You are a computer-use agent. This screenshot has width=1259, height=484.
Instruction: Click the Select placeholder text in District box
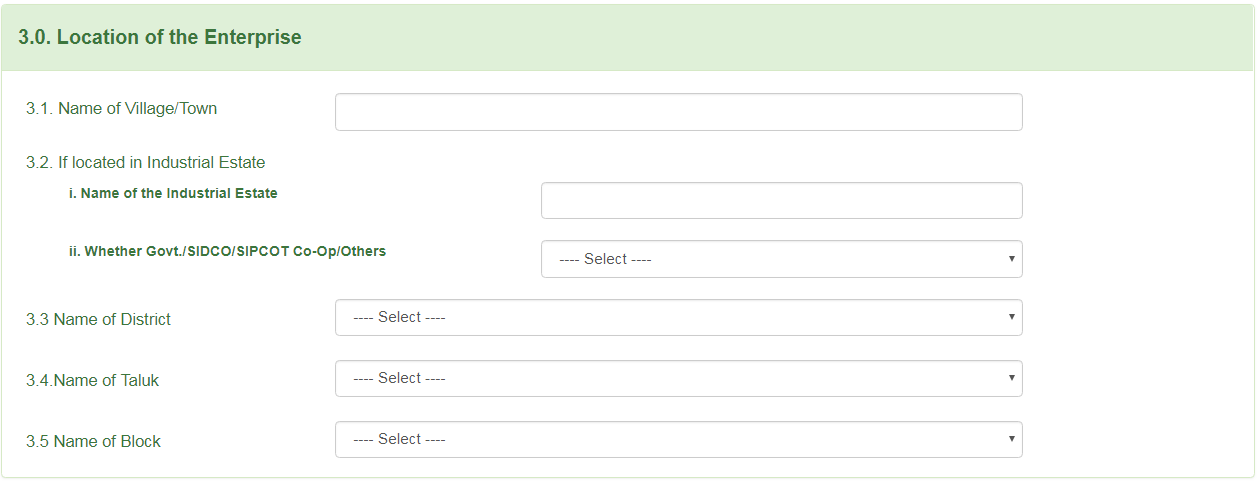click(399, 317)
